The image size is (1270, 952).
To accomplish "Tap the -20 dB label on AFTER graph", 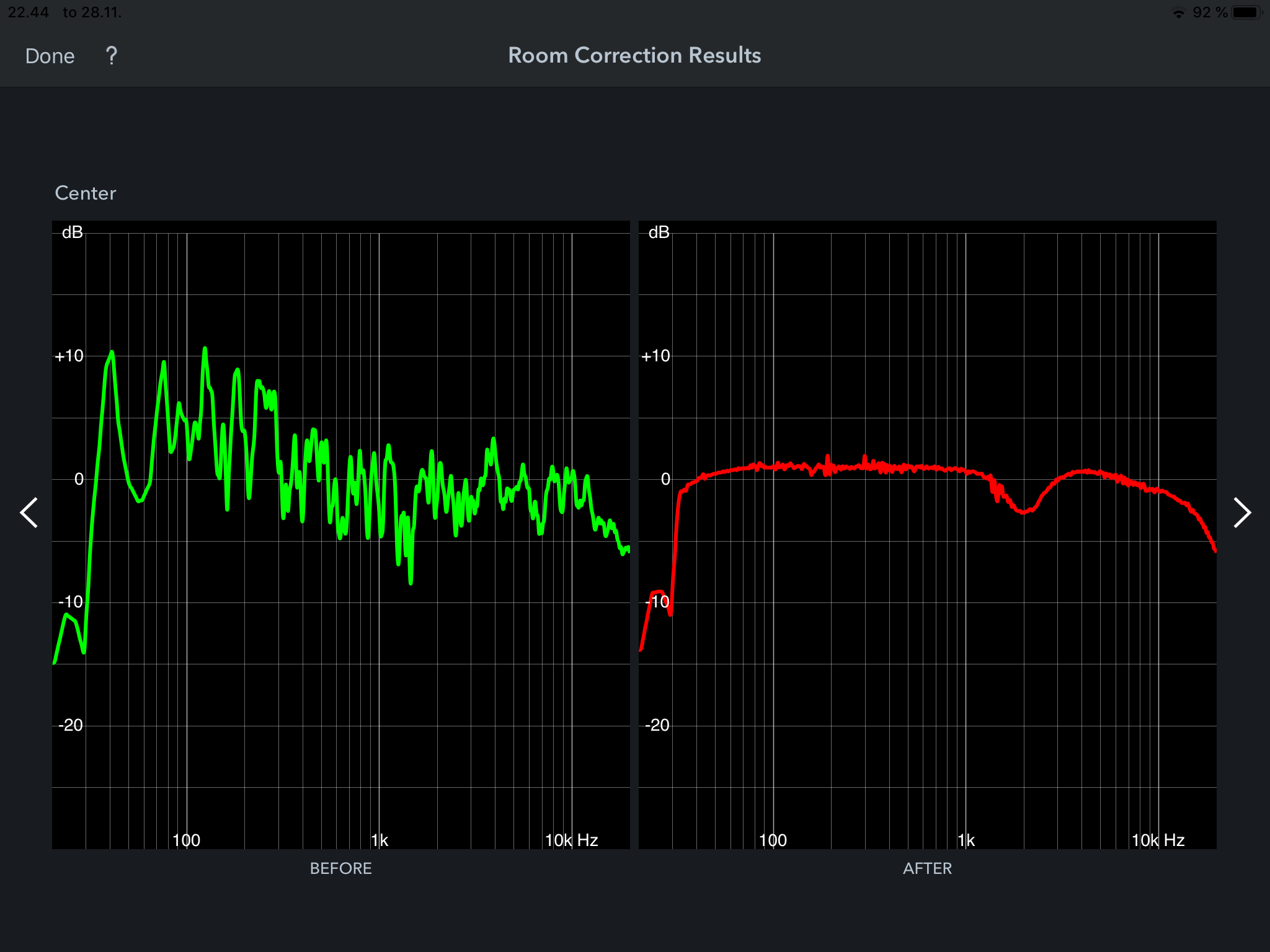I will click(x=657, y=725).
